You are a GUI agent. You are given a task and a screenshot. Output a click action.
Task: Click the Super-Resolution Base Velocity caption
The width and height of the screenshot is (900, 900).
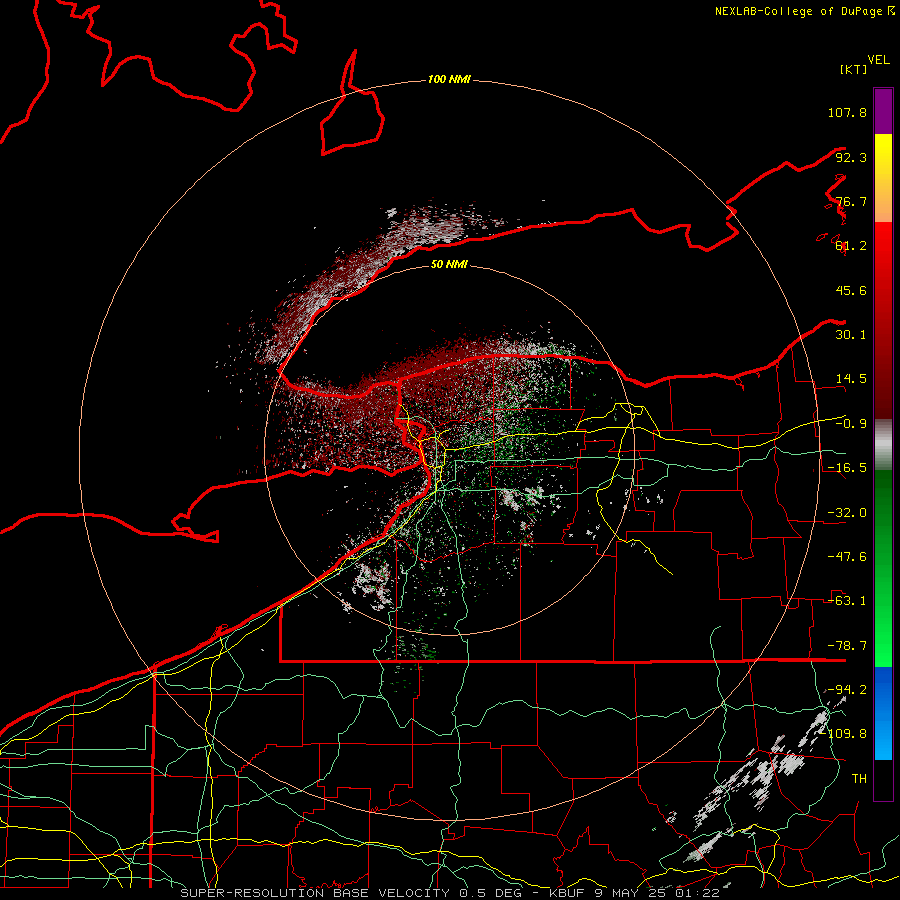click(449, 893)
